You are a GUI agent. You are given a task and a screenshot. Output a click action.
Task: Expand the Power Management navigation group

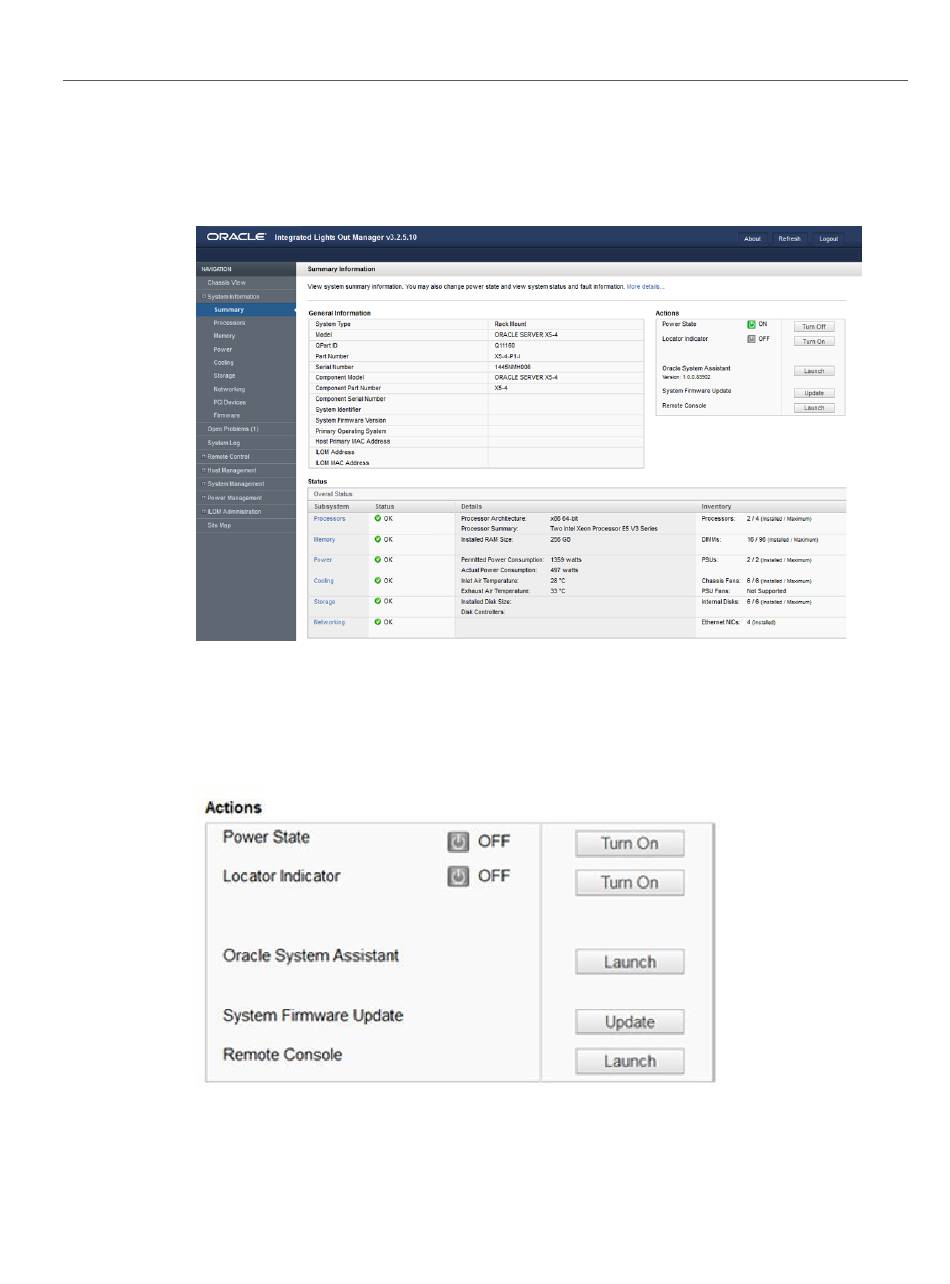pos(204,498)
